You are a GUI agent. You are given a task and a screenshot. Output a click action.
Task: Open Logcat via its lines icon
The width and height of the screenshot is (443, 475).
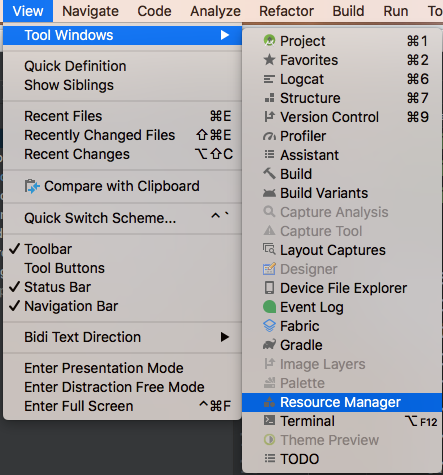[269, 79]
